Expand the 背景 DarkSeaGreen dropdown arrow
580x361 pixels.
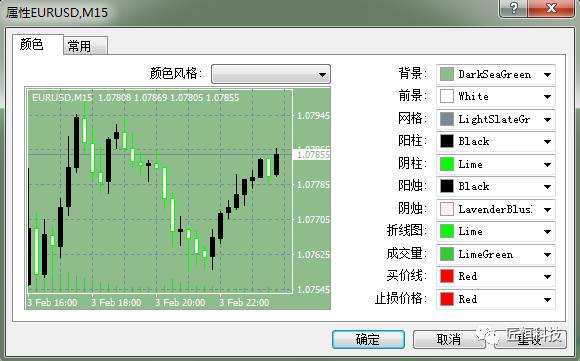click(547, 75)
